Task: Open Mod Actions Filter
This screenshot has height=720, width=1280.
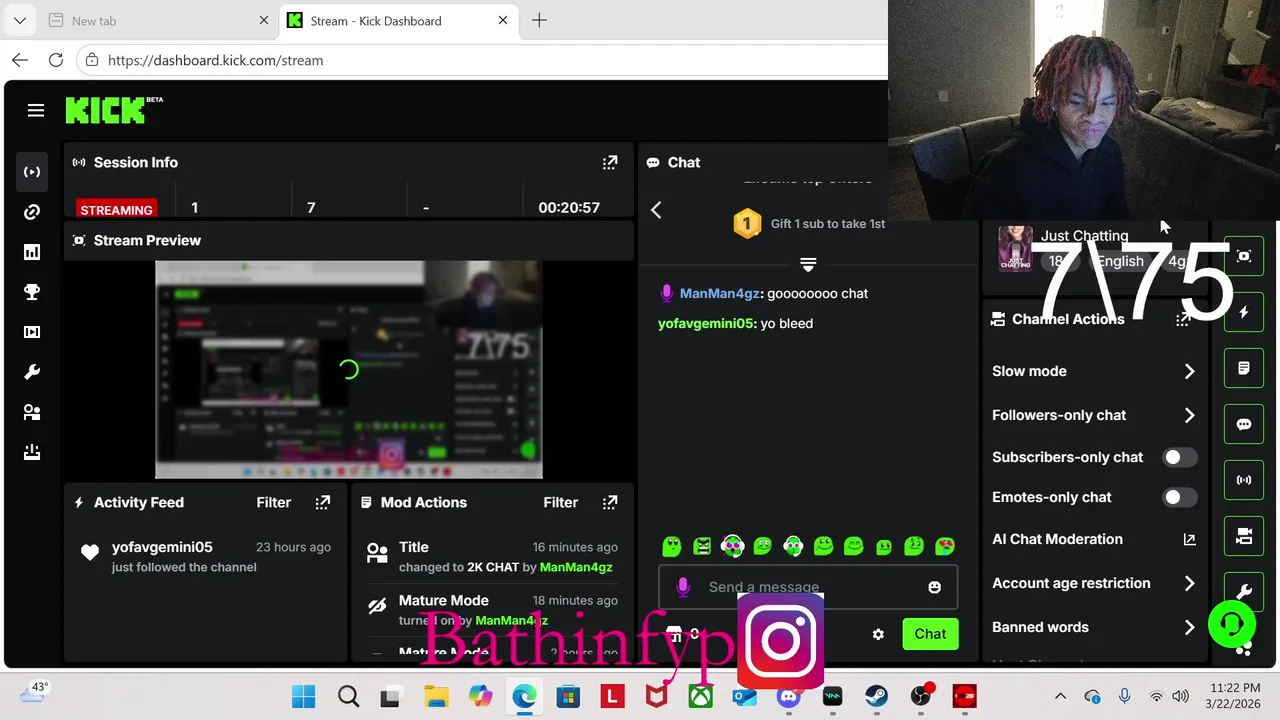Action: [560, 502]
